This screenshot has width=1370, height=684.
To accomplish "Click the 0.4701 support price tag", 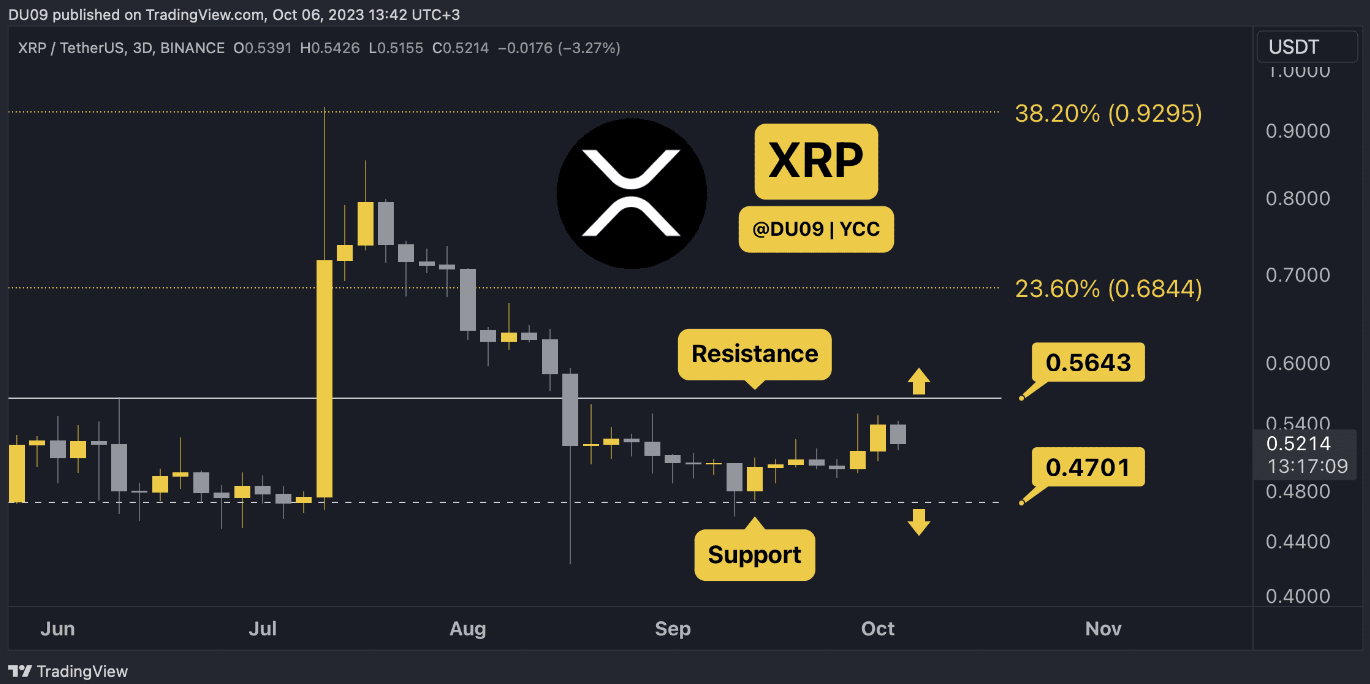I will [1088, 467].
